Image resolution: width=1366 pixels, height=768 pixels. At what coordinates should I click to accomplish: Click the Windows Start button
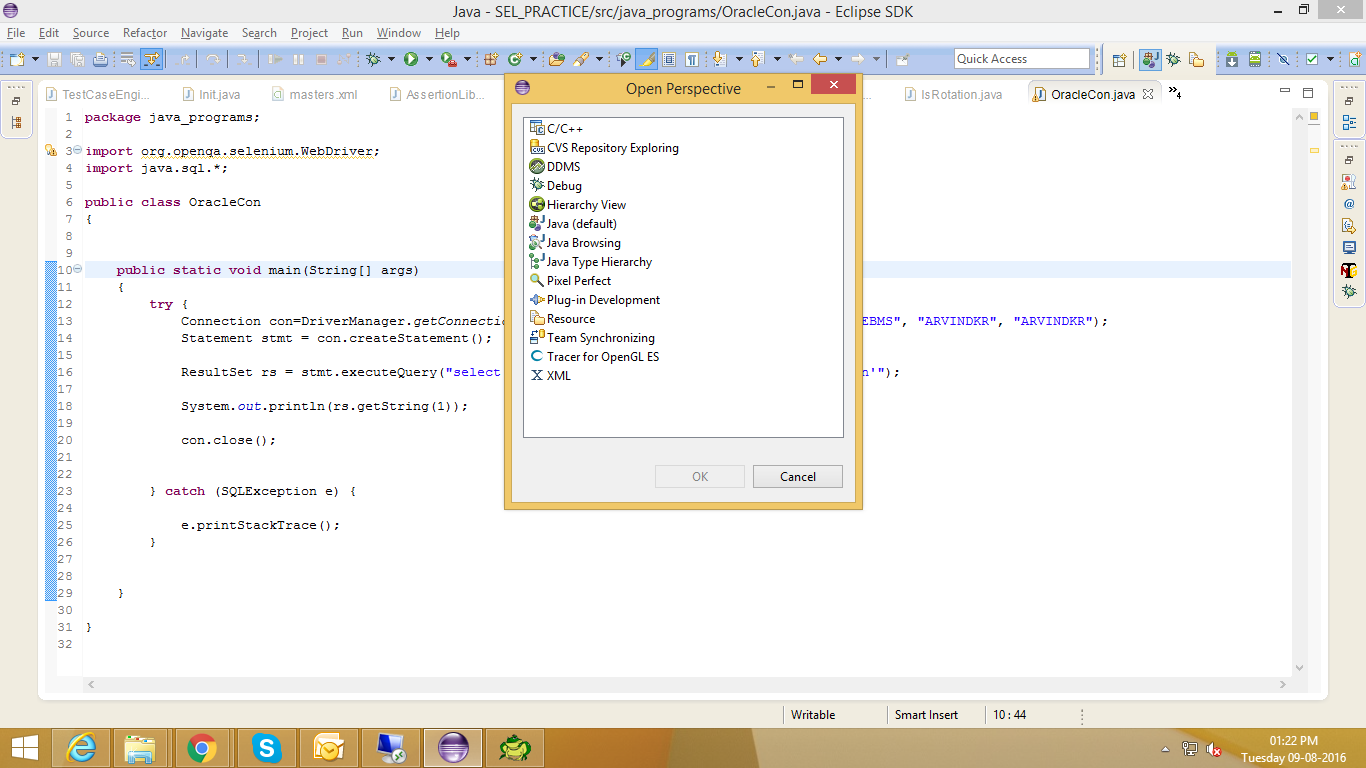(24, 747)
